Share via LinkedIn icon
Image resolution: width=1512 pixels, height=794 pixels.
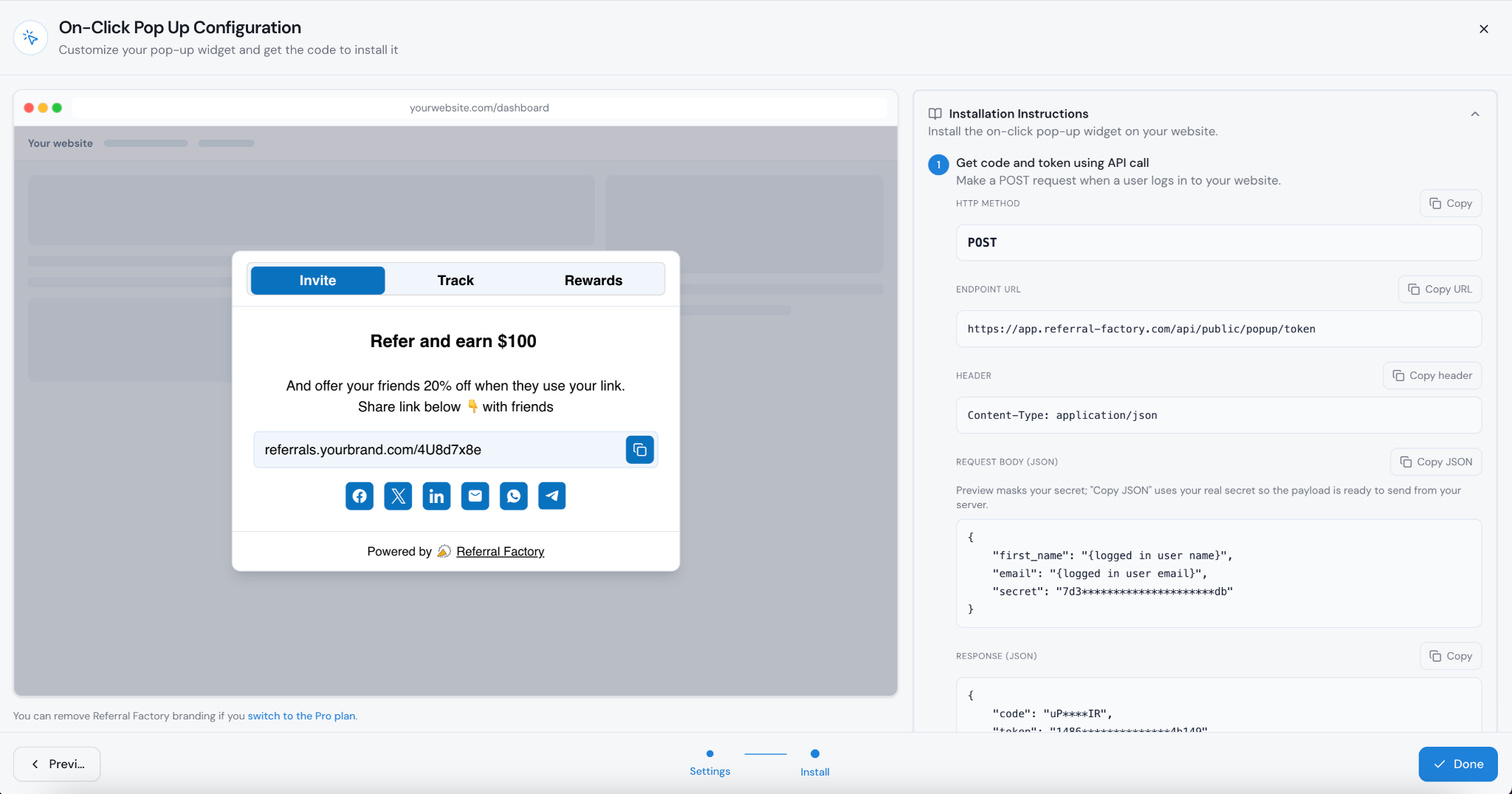[x=436, y=496]
